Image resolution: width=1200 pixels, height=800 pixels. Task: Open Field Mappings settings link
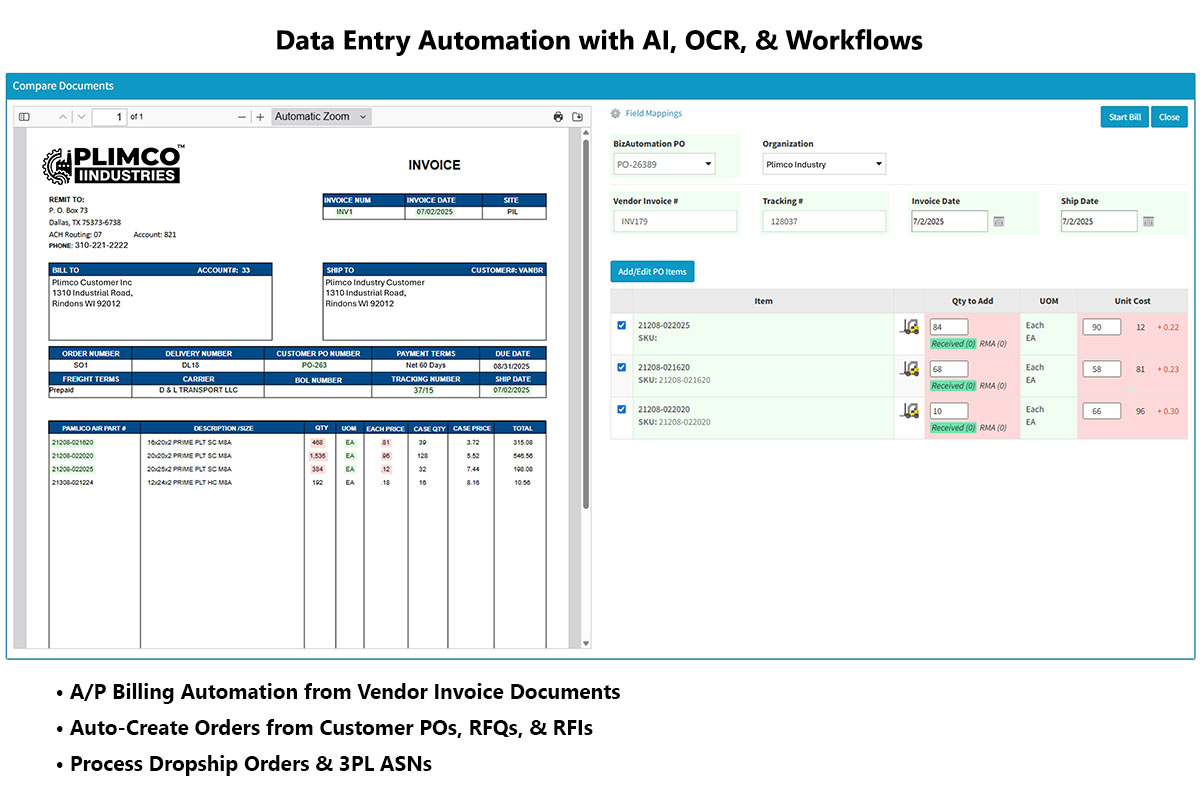click(x=652, y=114)
